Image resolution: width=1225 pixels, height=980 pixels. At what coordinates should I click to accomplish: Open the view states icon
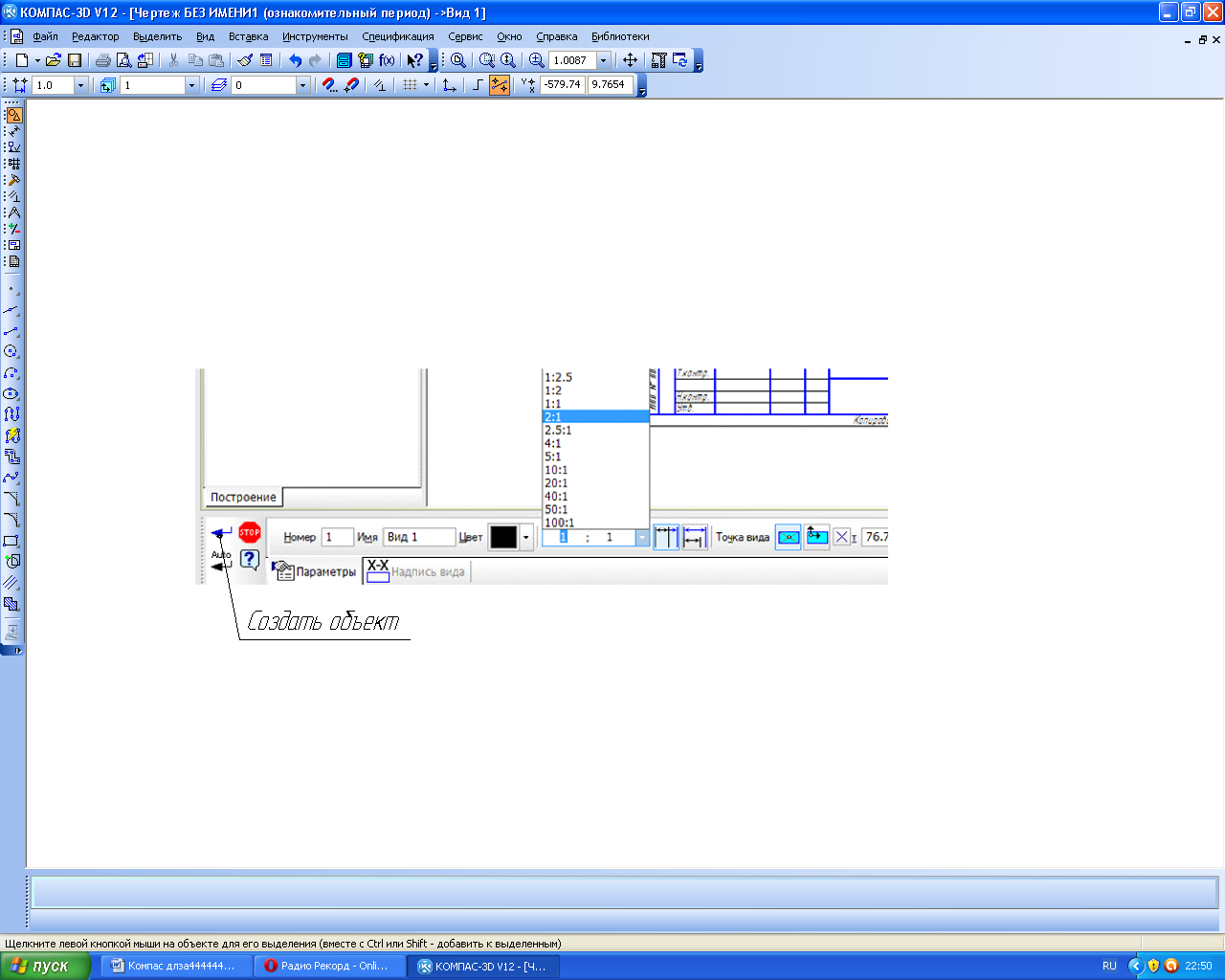pyautogui.click(x=107, y=85)
